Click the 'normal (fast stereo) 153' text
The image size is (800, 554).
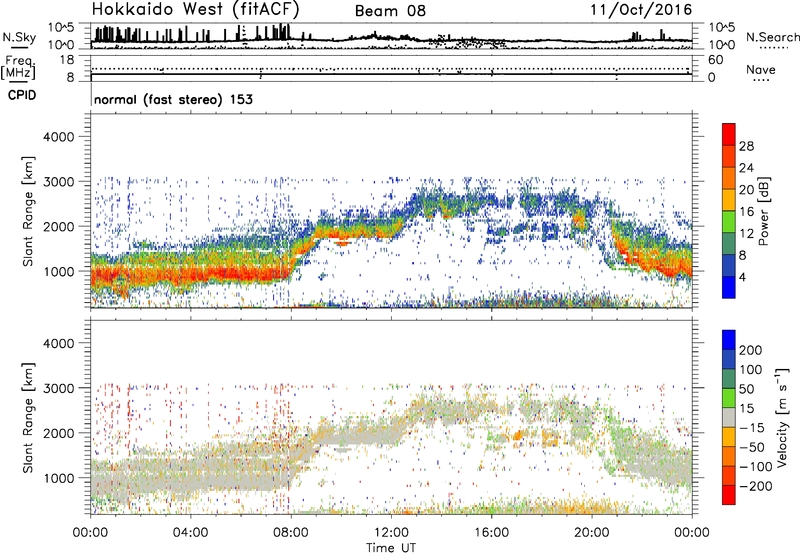(x=173, y=99)
